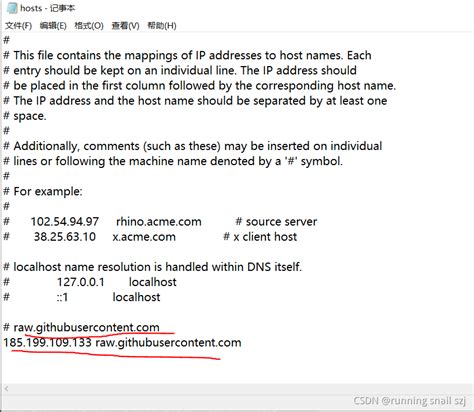The width and height of the screenshot is (474, 412).
Task: Click the 127.0.0.1 localhost line
Action: pyautogui.click(x=90, y=282)
